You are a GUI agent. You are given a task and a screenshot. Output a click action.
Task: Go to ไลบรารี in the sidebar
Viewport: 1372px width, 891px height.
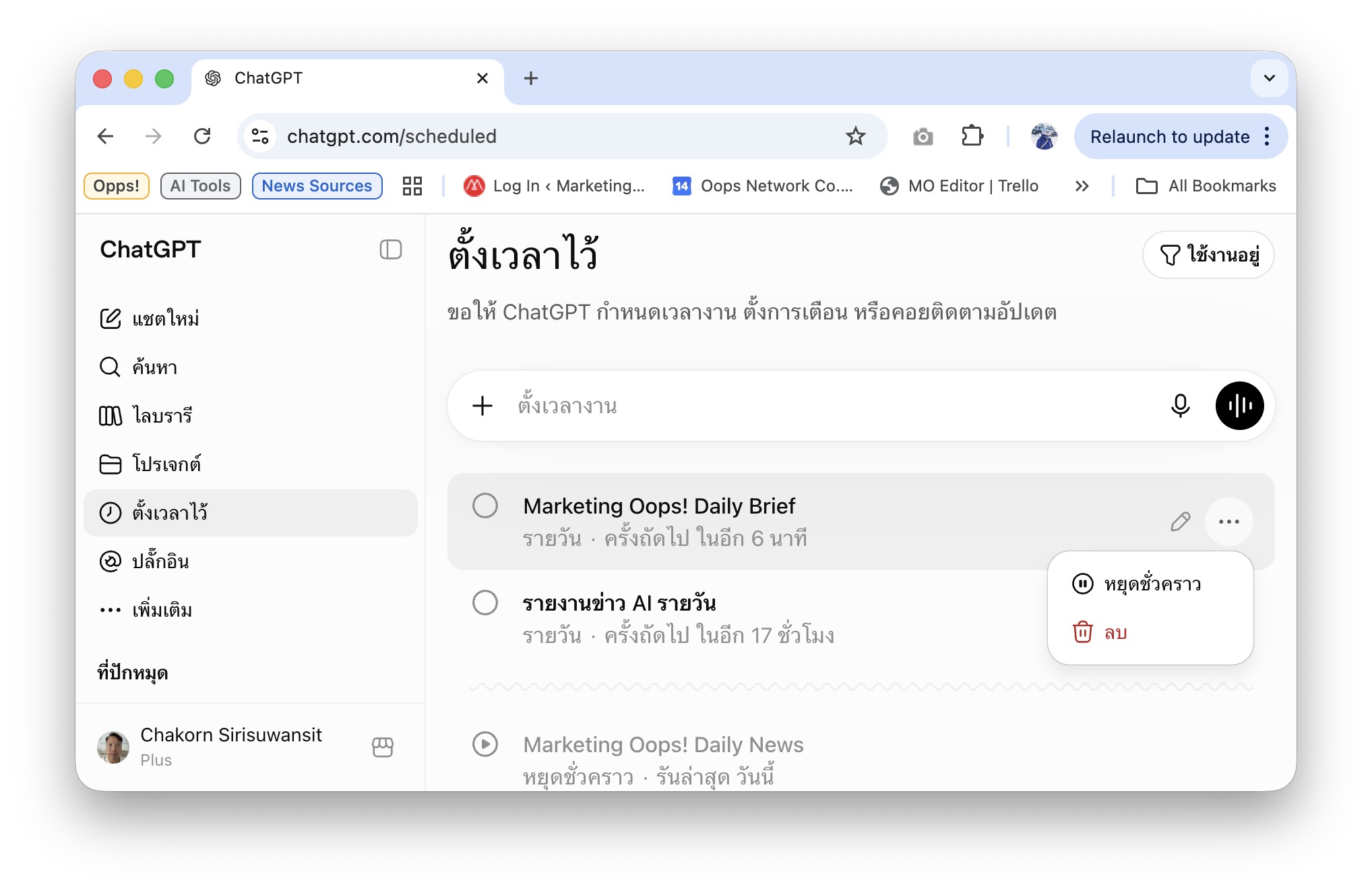tap(250, 416)
